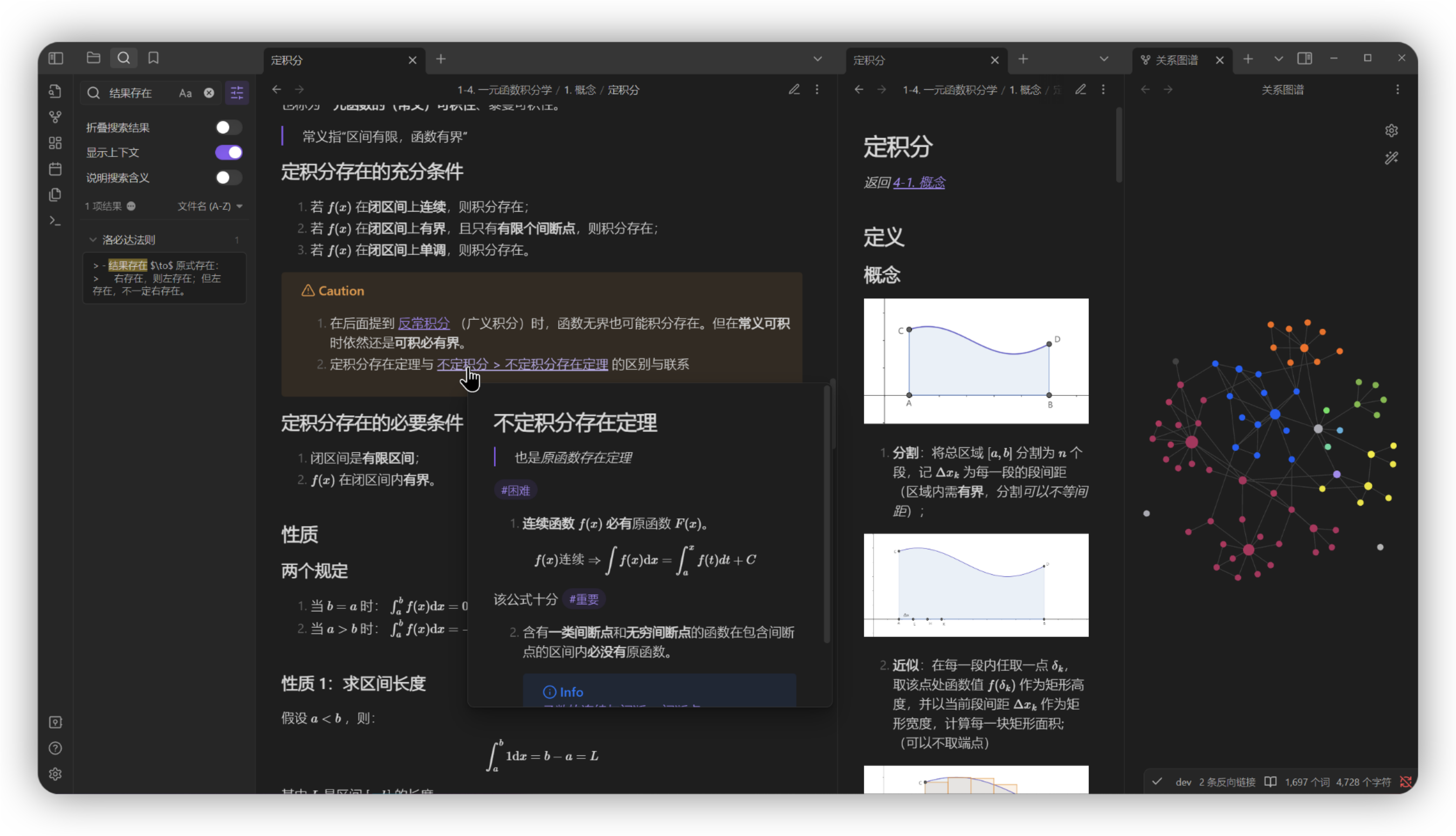Open the bookmarks panel icon

pyautogui.click(x=153, y=58)
